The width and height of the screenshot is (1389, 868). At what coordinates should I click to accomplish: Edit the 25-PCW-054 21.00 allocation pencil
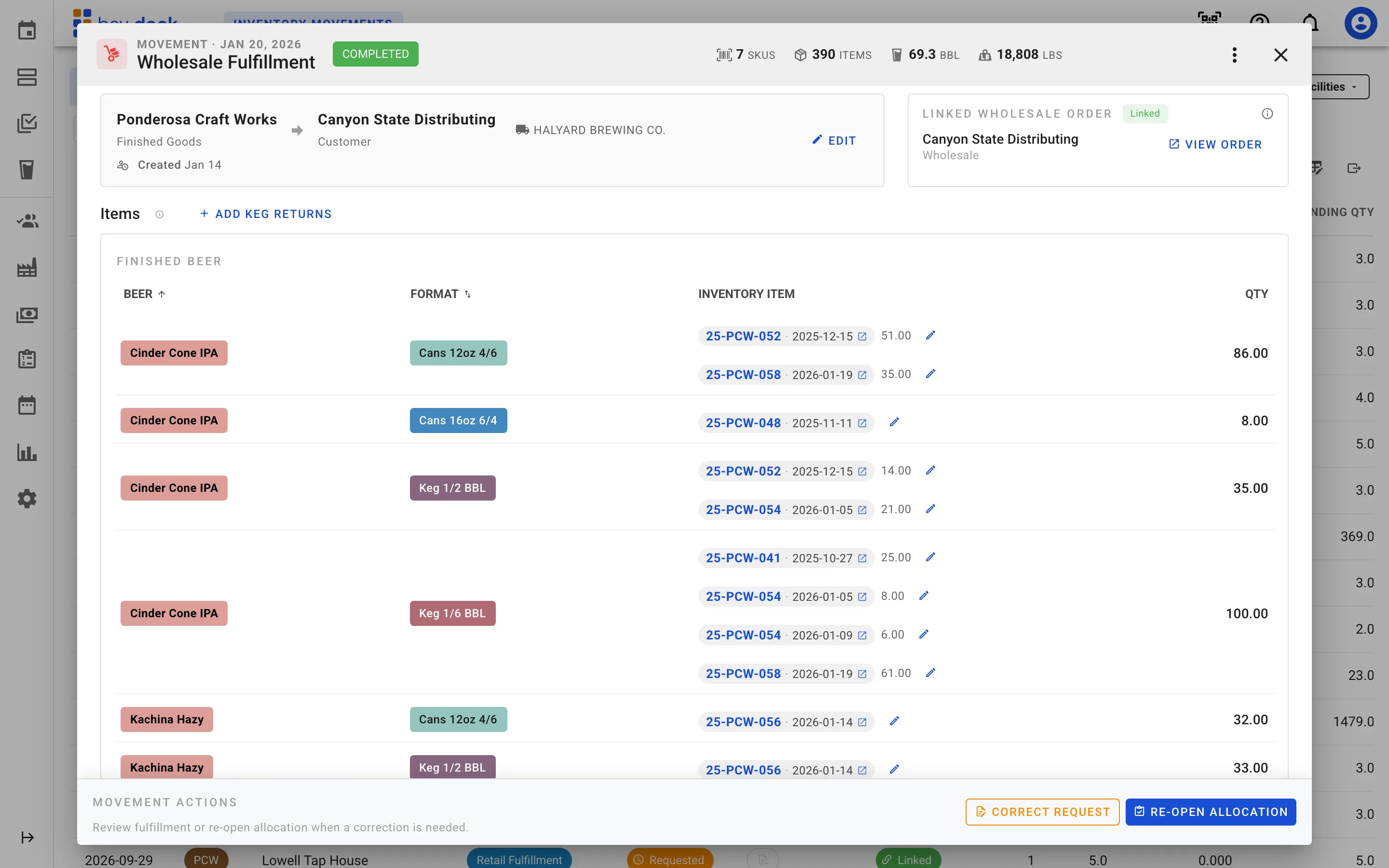click(x=930, y=509)
